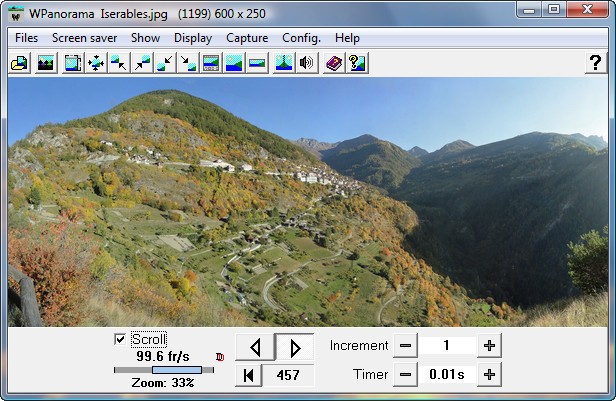Click the center-window icon with four arrows
The width and height of the screenshot is (616, 401).
coord(96,63)
